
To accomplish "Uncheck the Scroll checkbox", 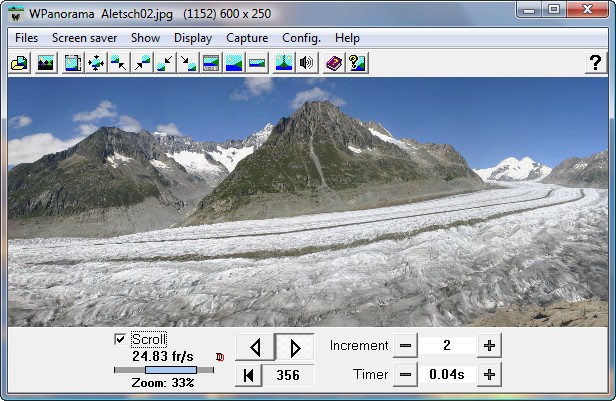I will click(x=120, y=339).
